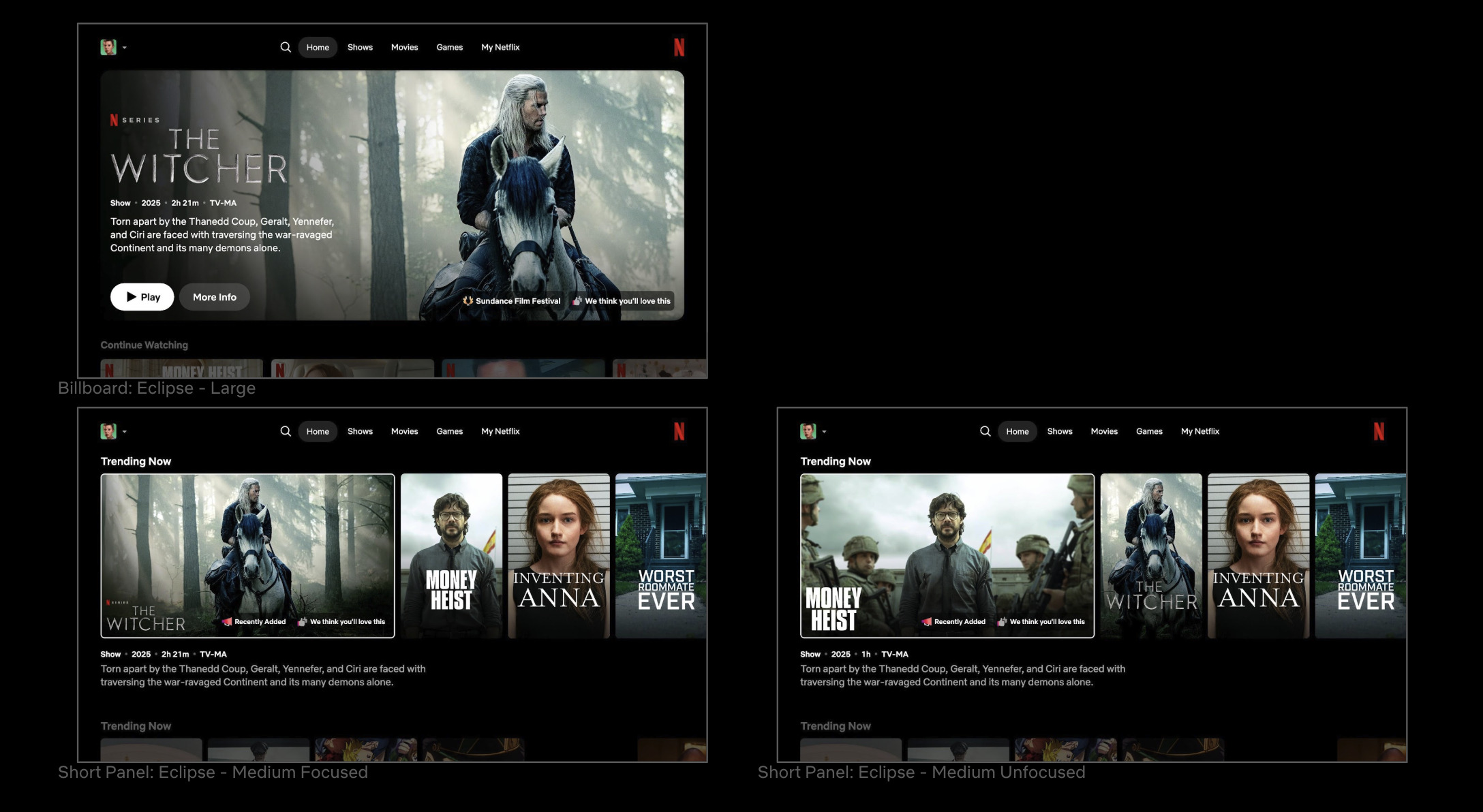This screenshot has width=1483, height=812.
Task: Click lower Trending Now heading in Focused panel
Action: [136, 726]
